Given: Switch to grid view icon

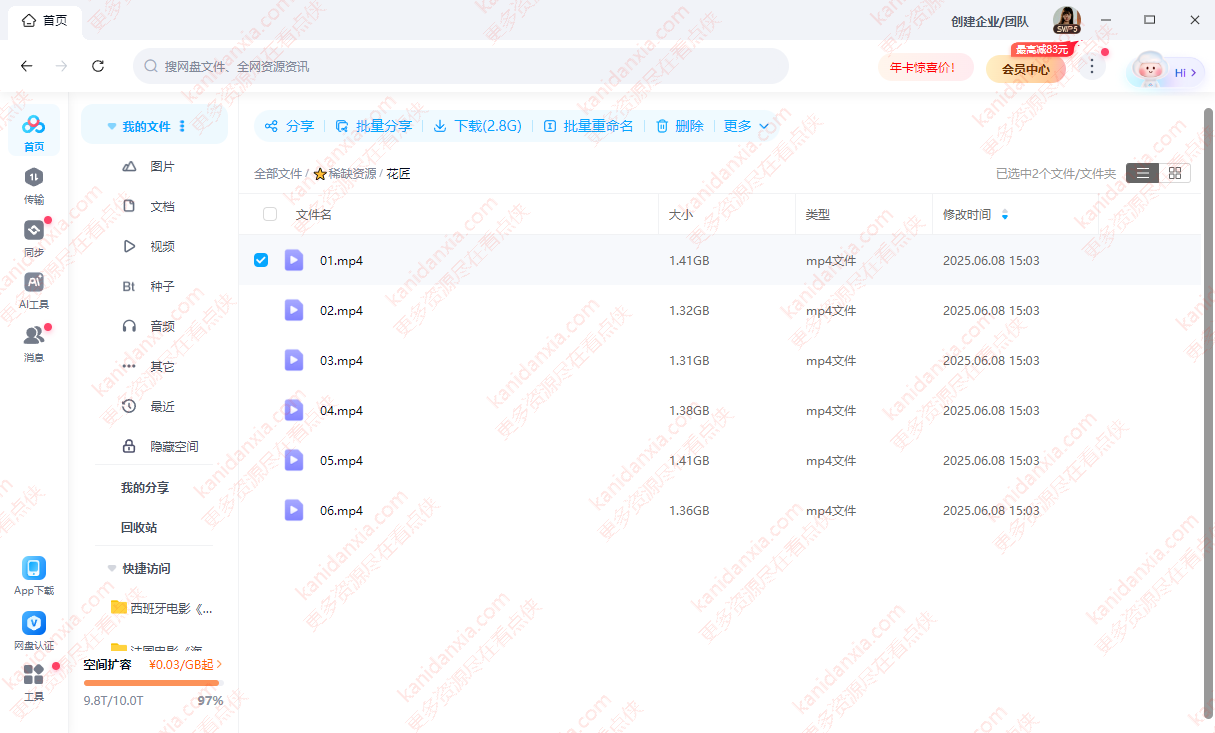Looking at the screenshot, I should [1175, 173].
